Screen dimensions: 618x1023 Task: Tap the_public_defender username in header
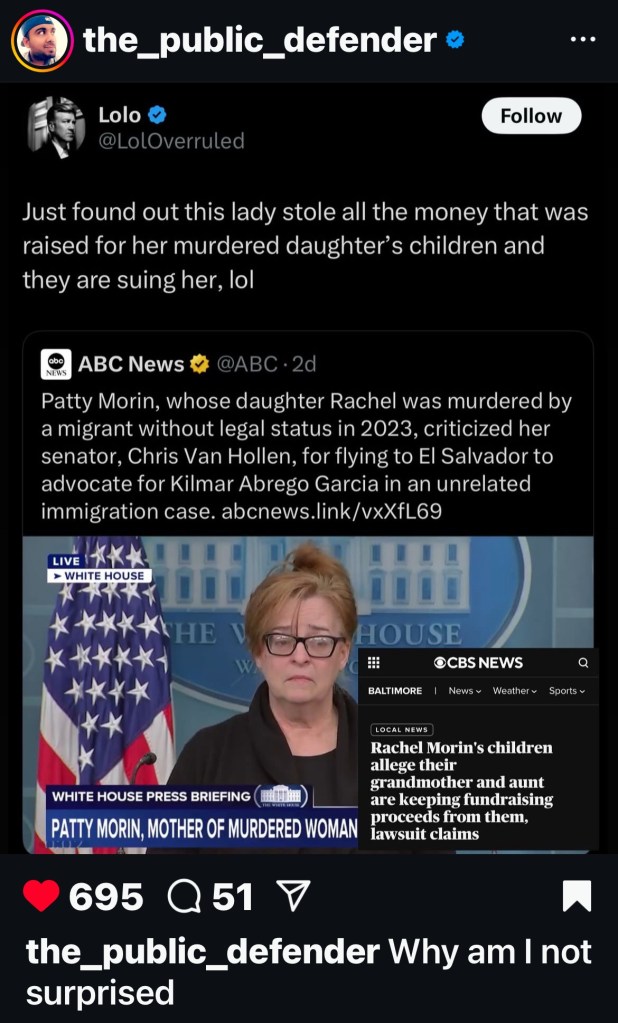[x=260, y=40]
